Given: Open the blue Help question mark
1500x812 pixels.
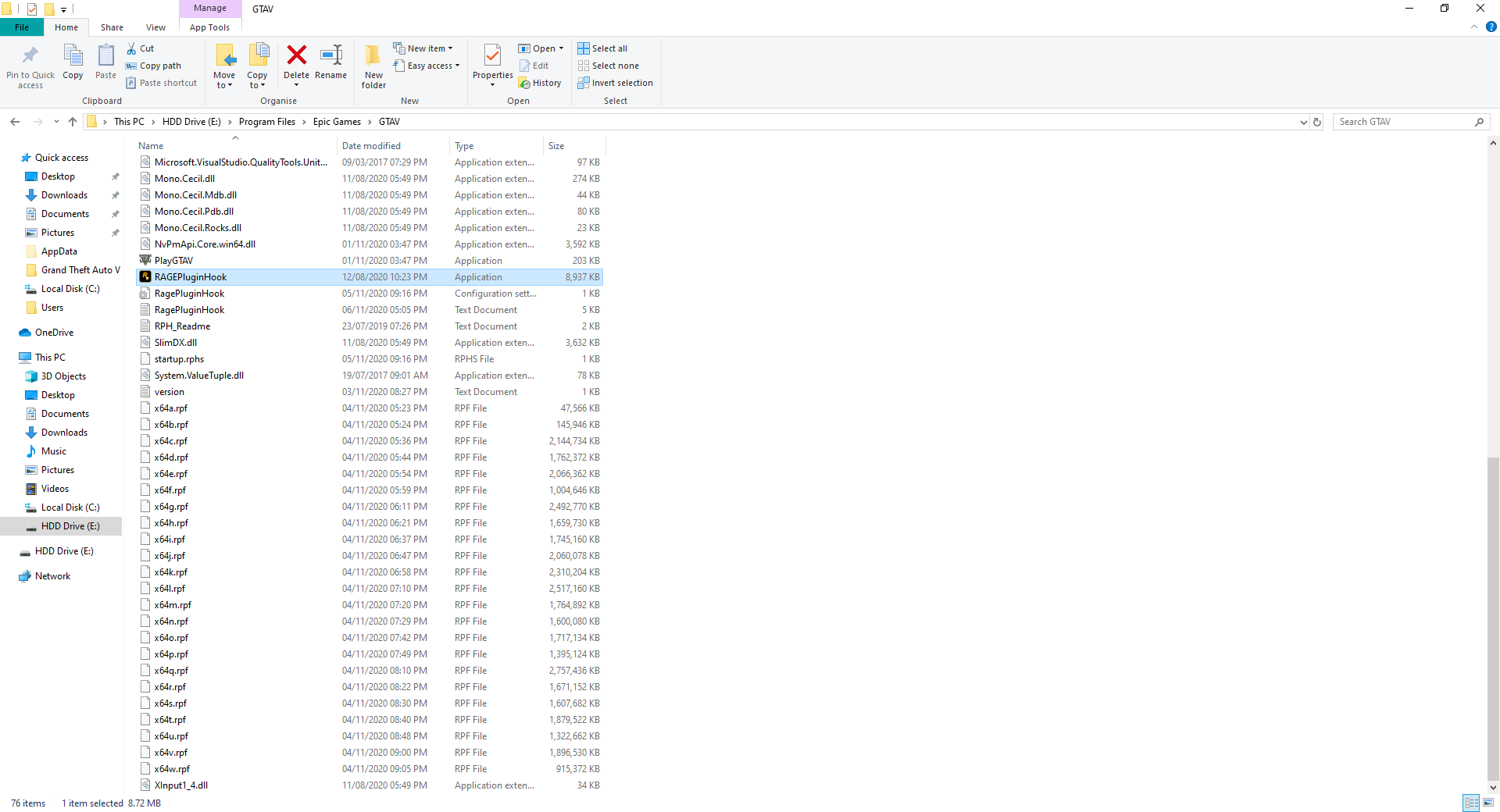Looking at the screenshot, I should point(1491,27).
